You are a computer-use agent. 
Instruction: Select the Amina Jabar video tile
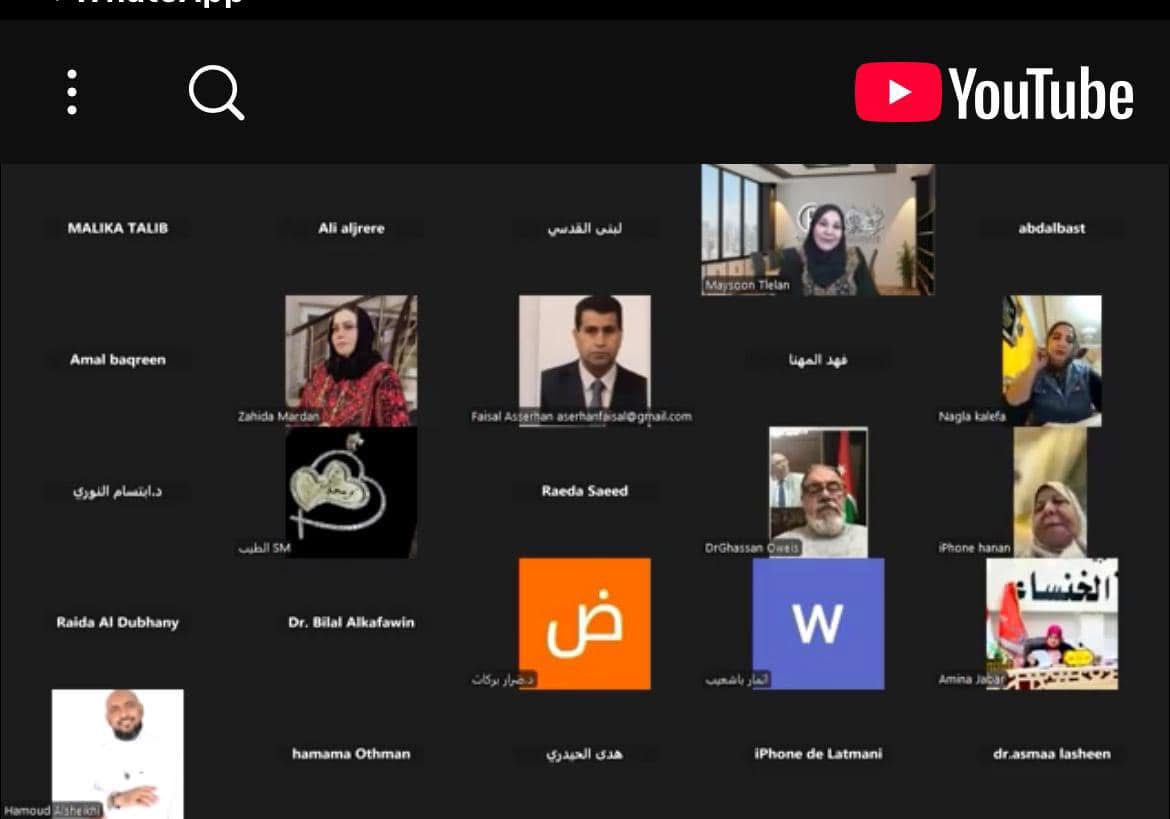coord(1051,623)
